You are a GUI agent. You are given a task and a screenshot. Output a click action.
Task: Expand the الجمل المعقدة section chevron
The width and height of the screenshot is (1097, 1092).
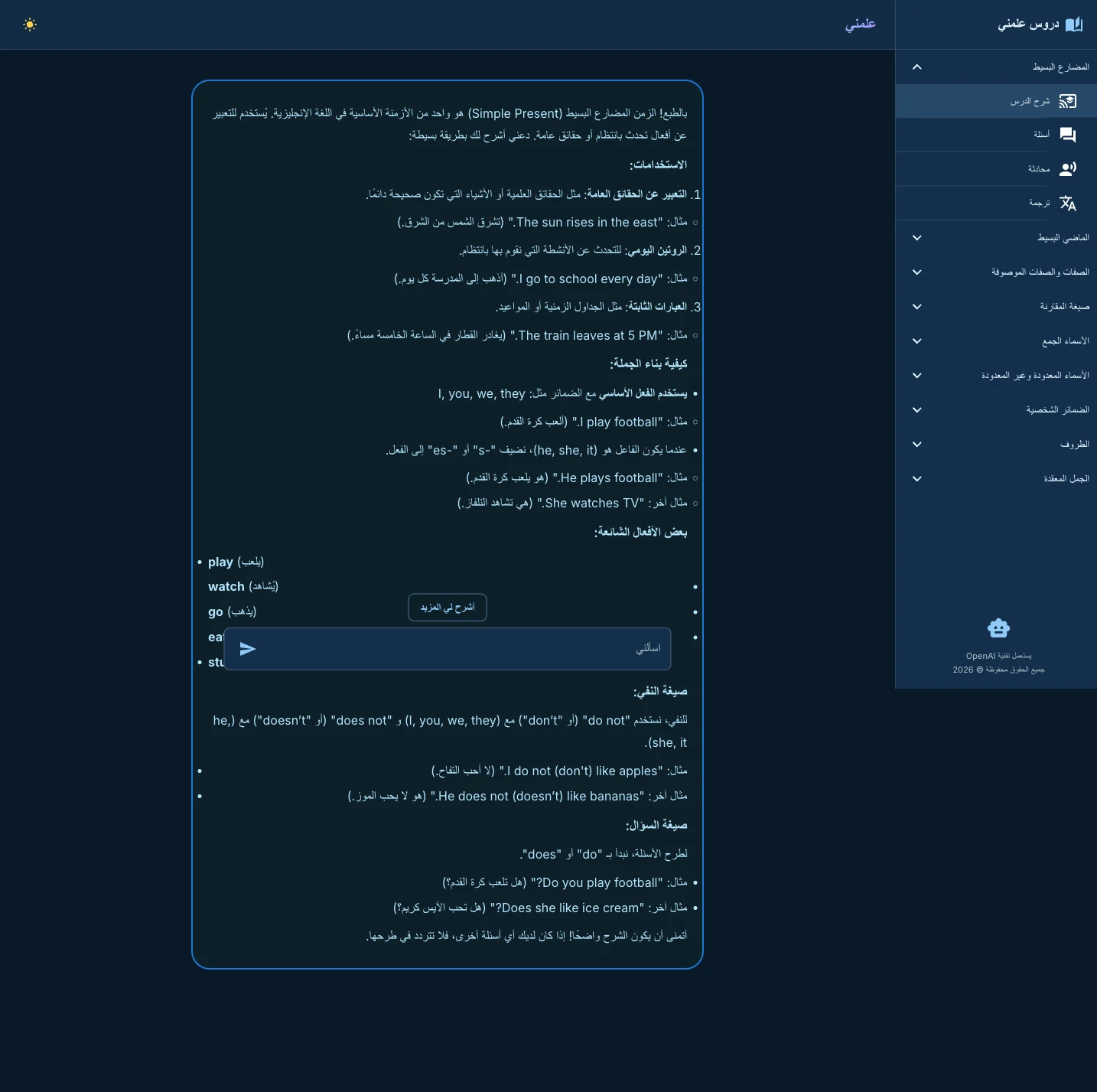point(917,479)
